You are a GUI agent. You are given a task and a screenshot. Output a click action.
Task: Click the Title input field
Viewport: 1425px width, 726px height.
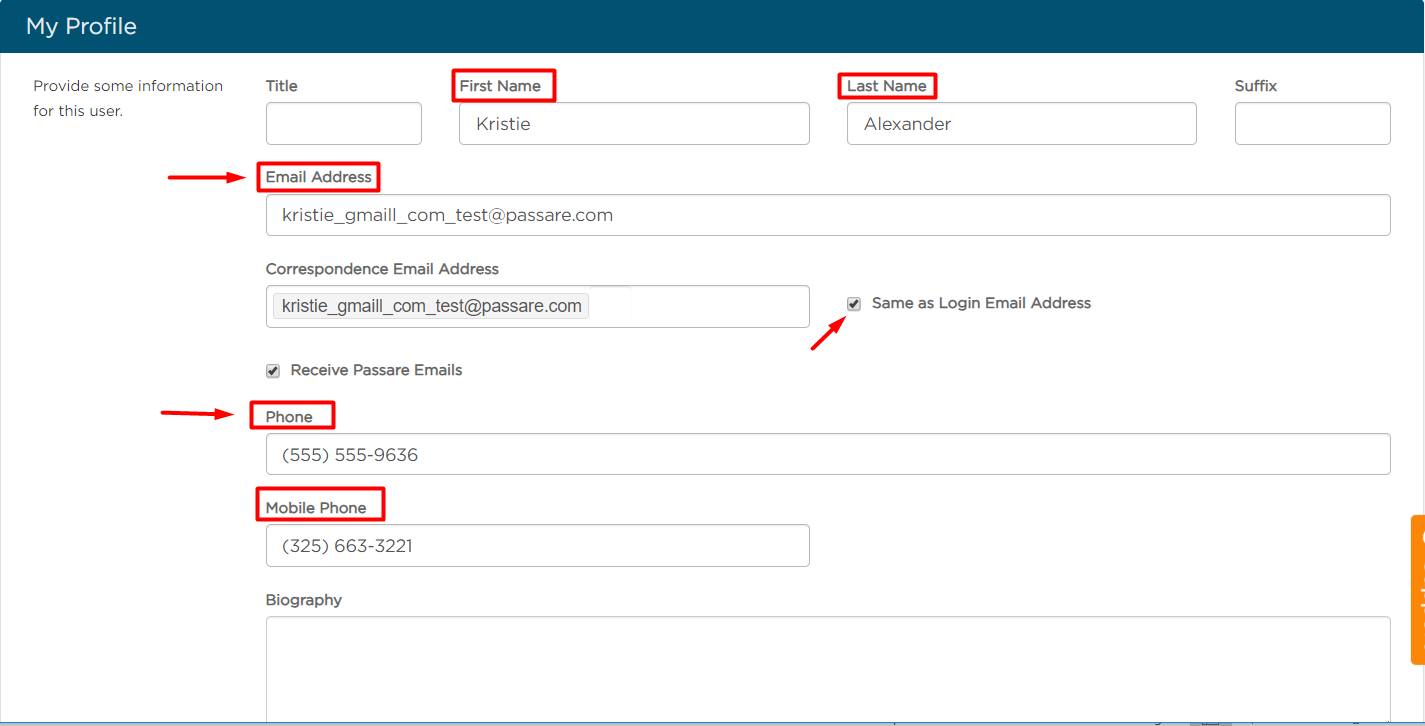(344, 123)
